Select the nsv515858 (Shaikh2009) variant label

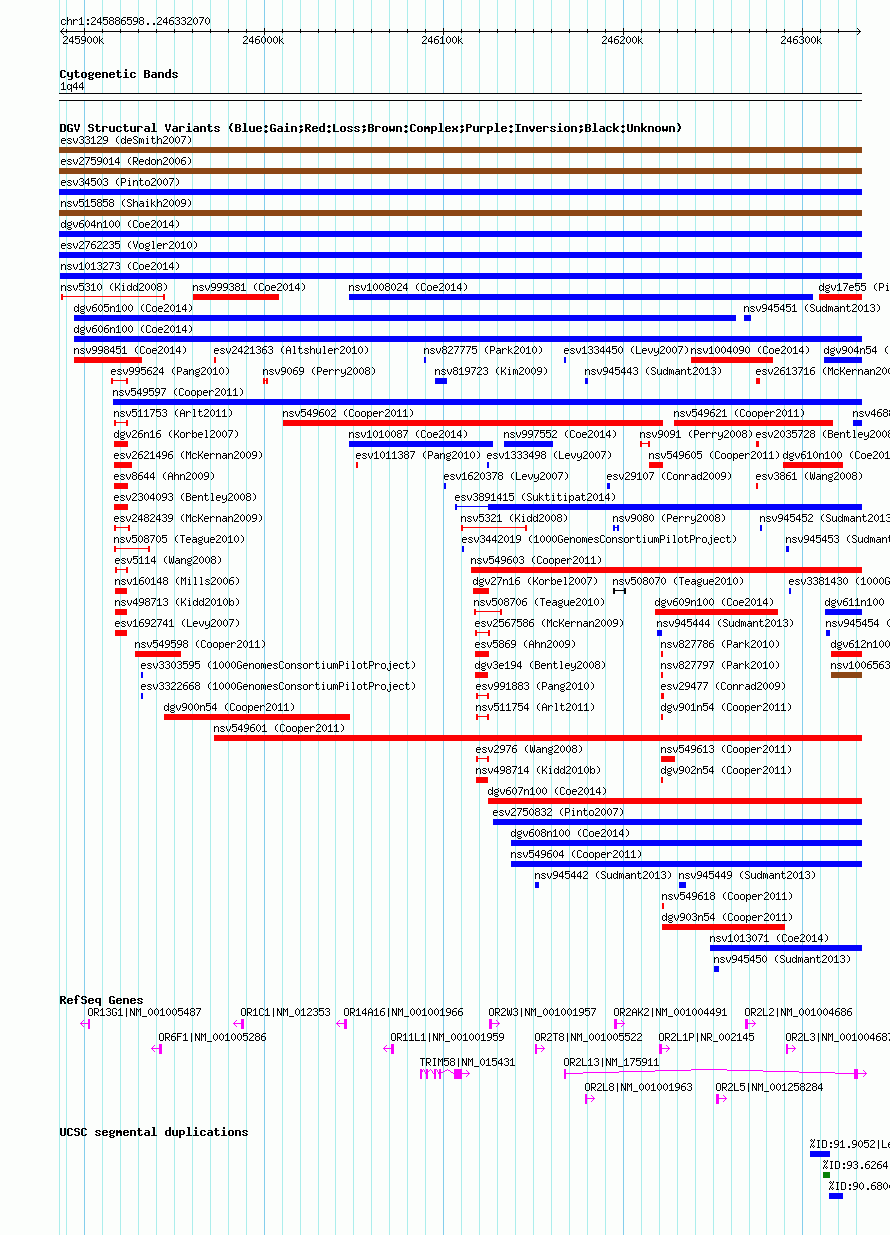click(x=126, y=203)
